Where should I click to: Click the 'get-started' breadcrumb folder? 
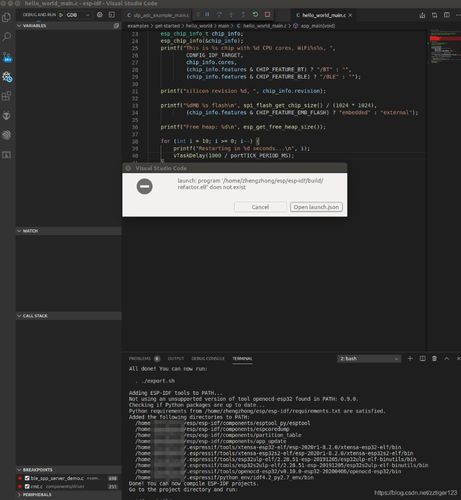tap(167, 26)
